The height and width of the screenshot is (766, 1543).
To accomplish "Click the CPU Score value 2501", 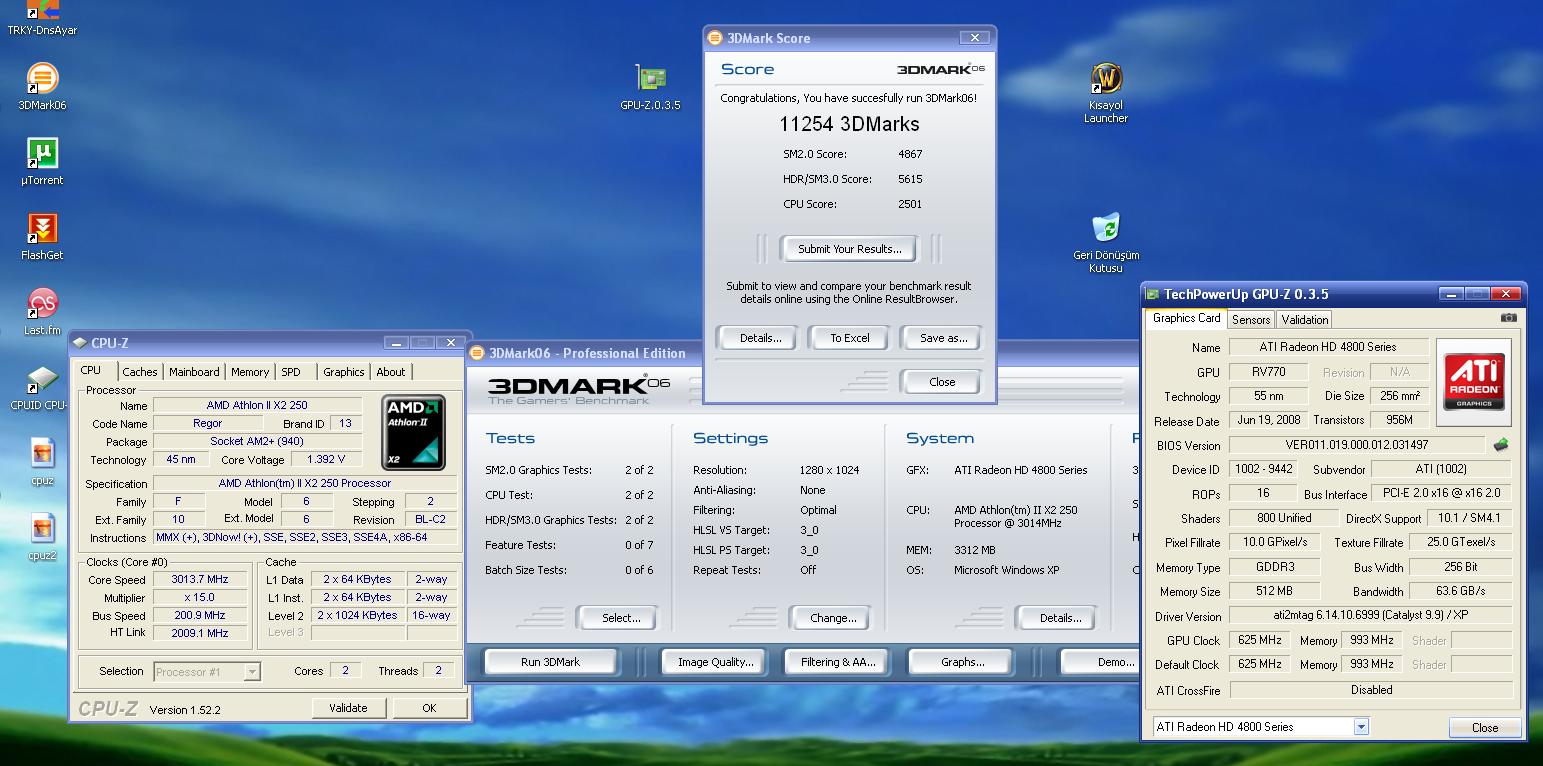I will click(910, 204).
